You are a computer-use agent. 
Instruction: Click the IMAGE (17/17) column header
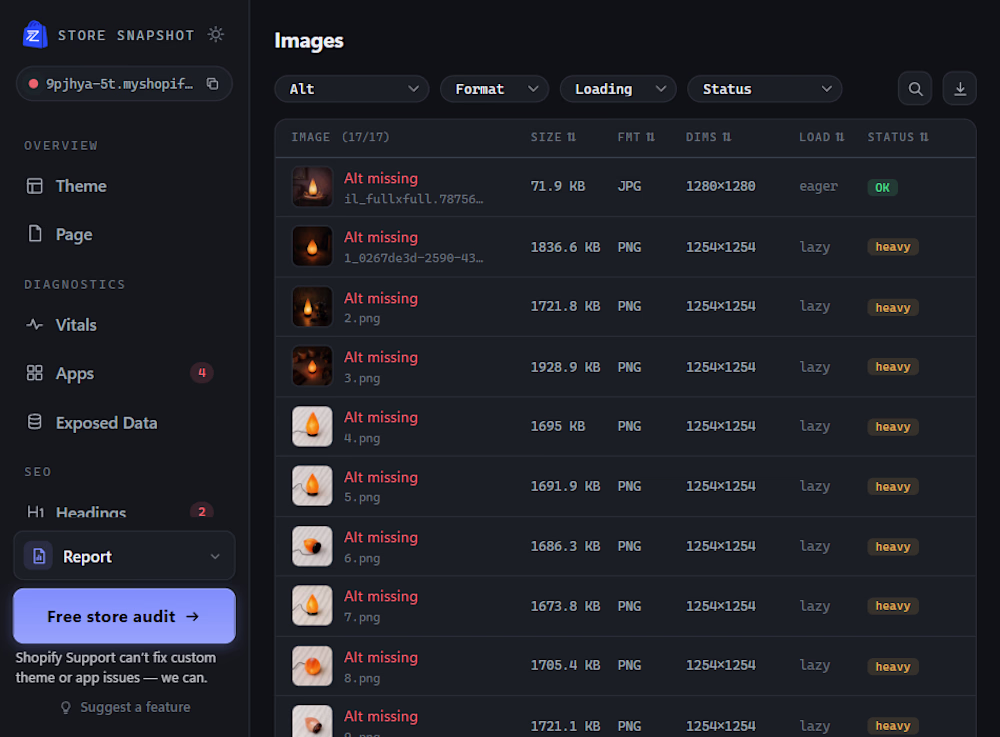click(x=340, y=137)
